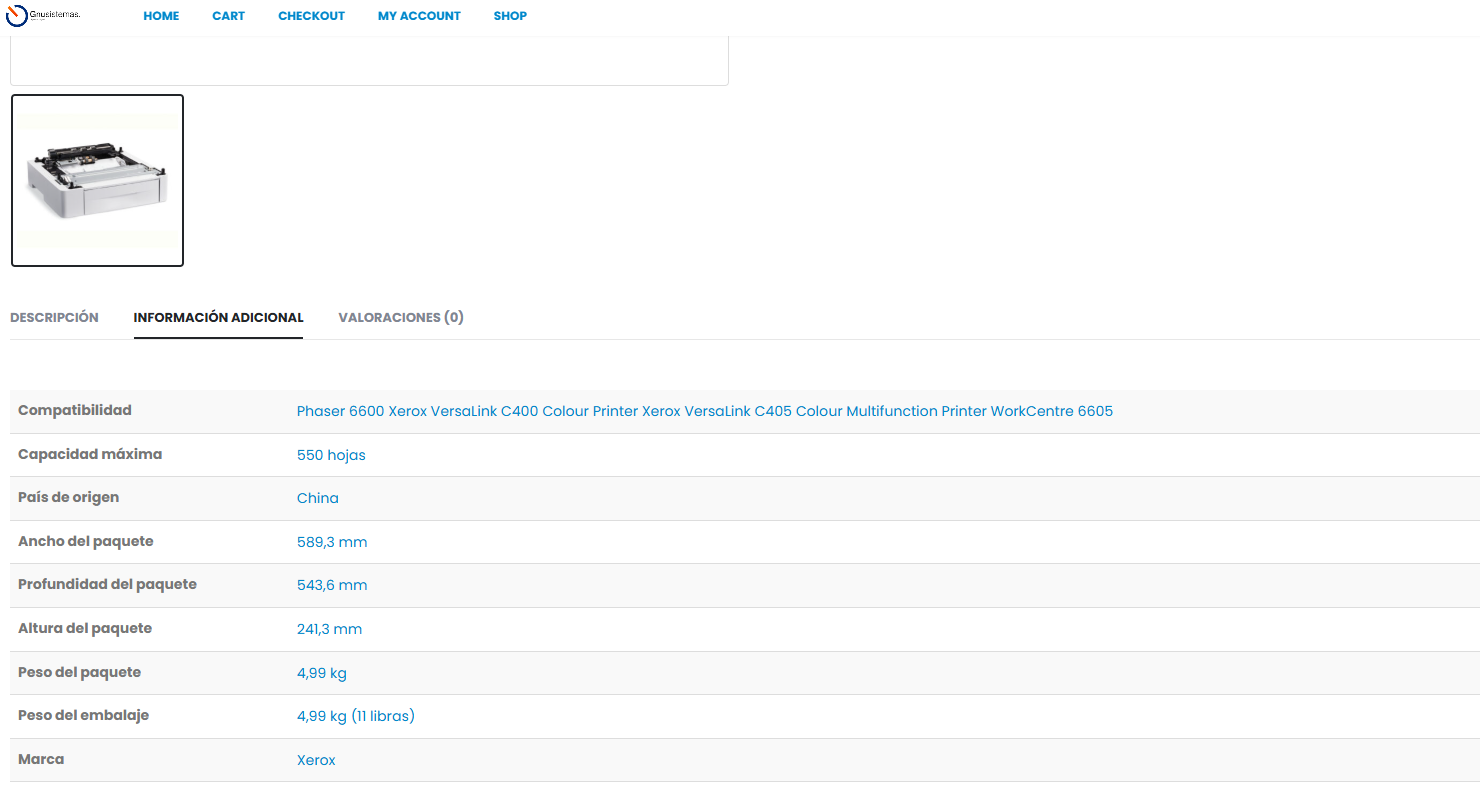
Task: Go to the HOME page
Action: [161, 16]
